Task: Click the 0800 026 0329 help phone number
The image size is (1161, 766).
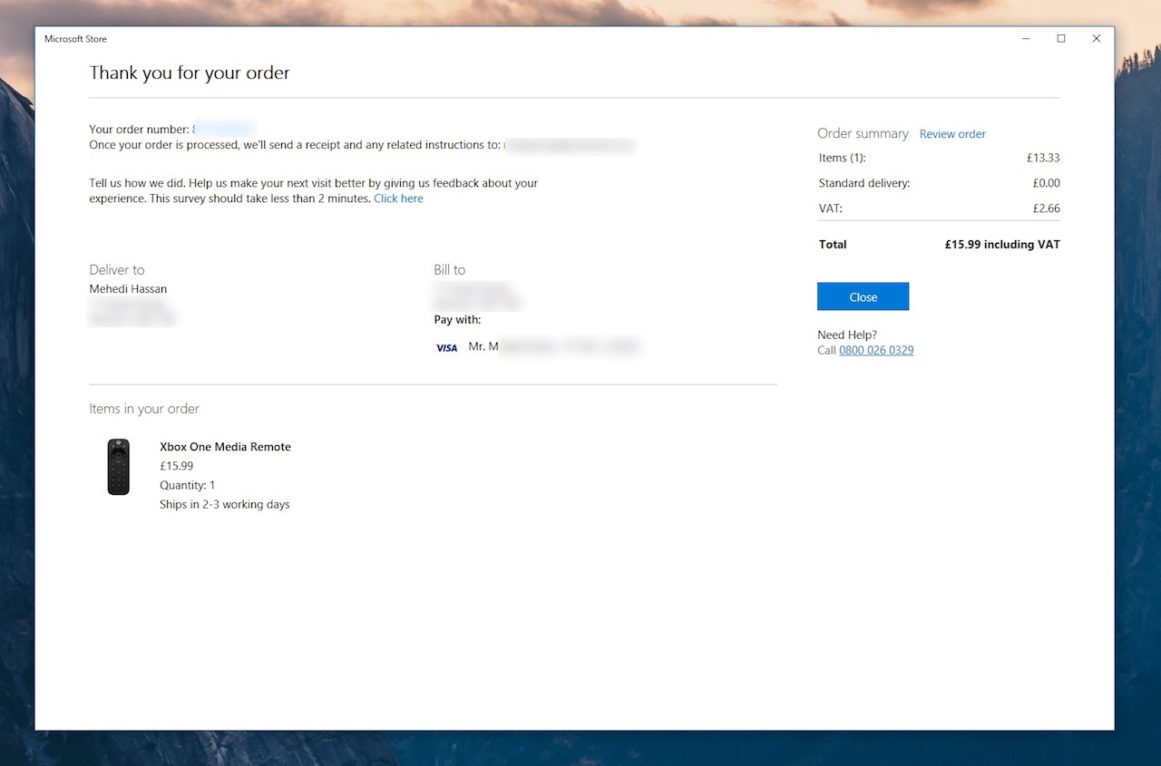Action: point(876,351)
